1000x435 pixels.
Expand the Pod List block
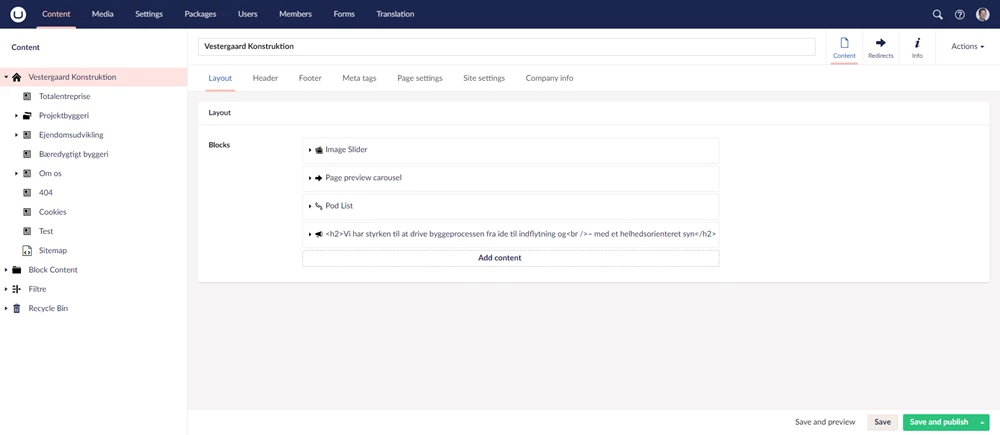click(x=310, y=206)
